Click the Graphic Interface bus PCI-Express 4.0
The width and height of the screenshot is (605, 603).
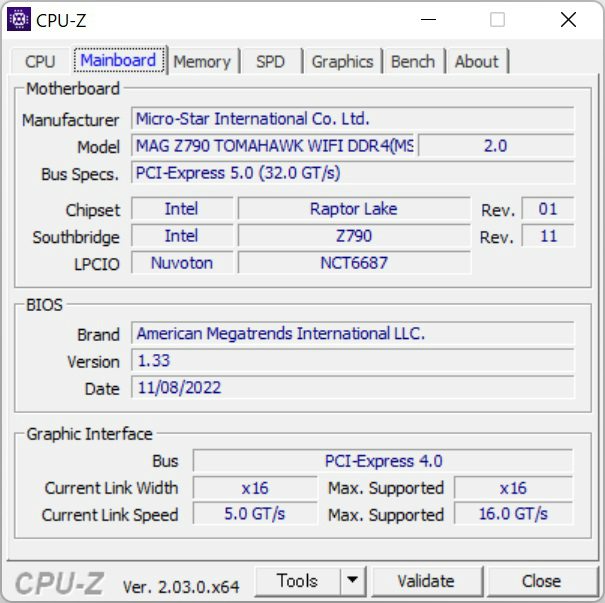(x=383, y=461)
